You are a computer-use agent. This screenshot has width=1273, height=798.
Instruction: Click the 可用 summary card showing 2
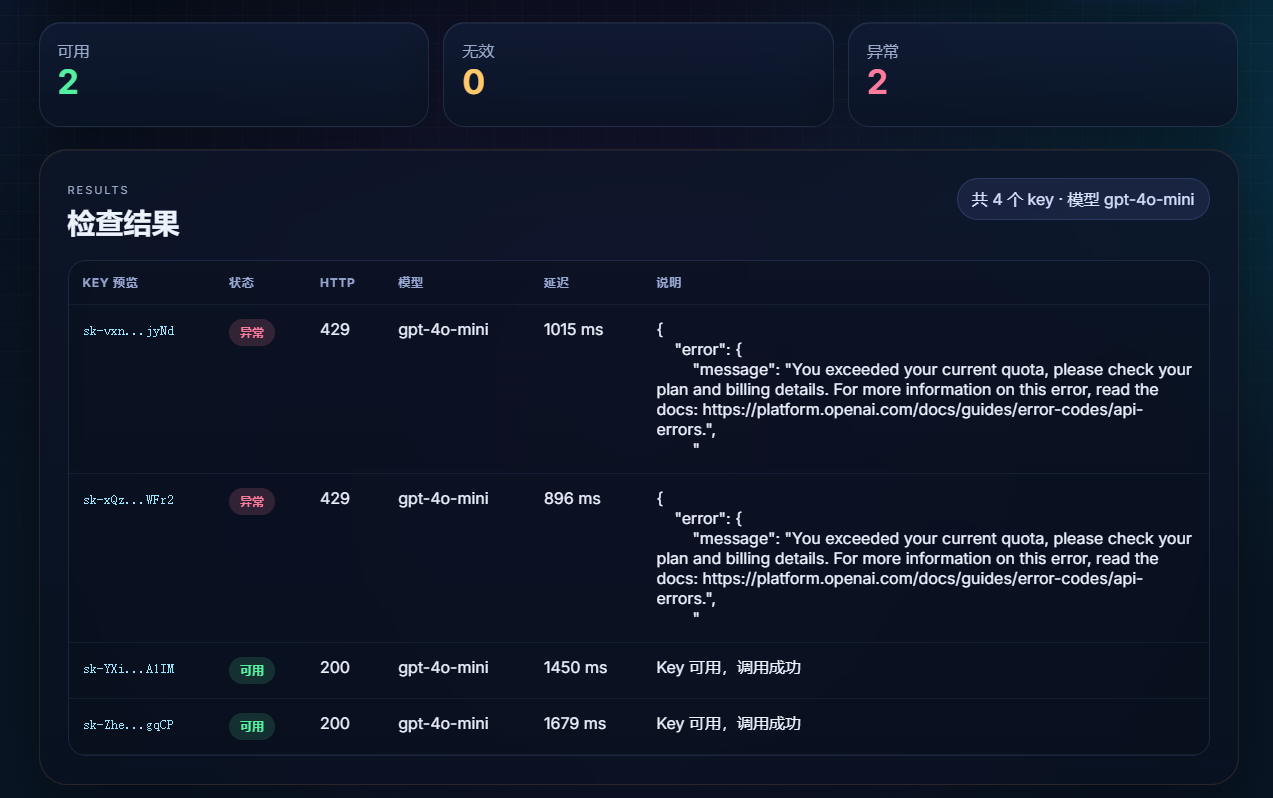tap(234, 74)
